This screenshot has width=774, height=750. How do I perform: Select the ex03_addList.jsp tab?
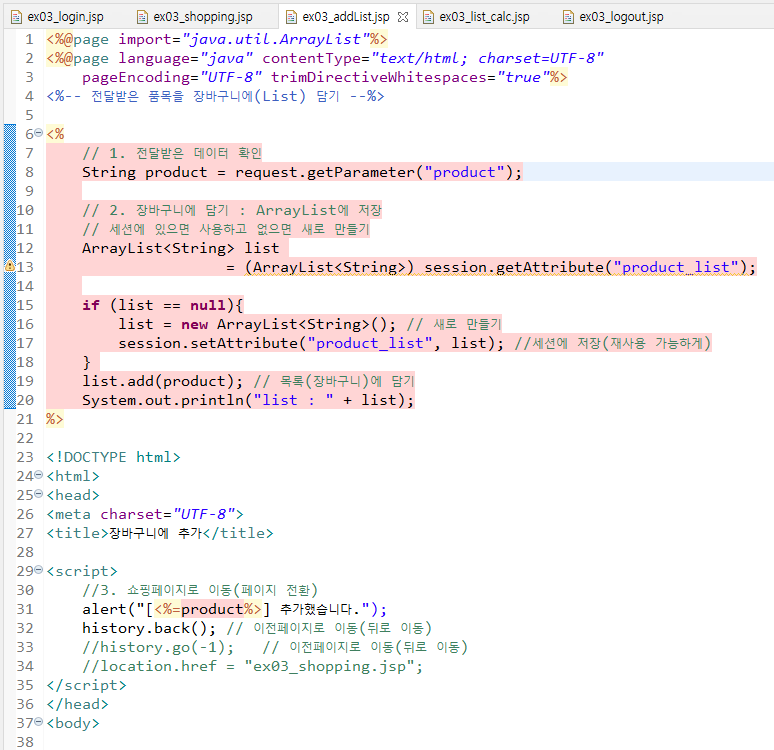click(x=346, y=17)
